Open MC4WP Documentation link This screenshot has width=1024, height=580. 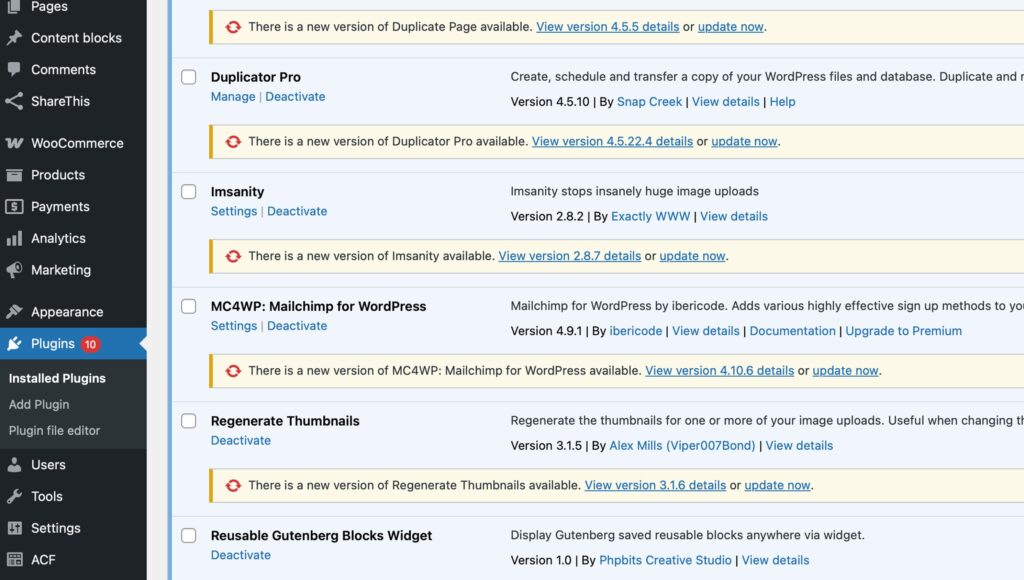click(792, 331)
